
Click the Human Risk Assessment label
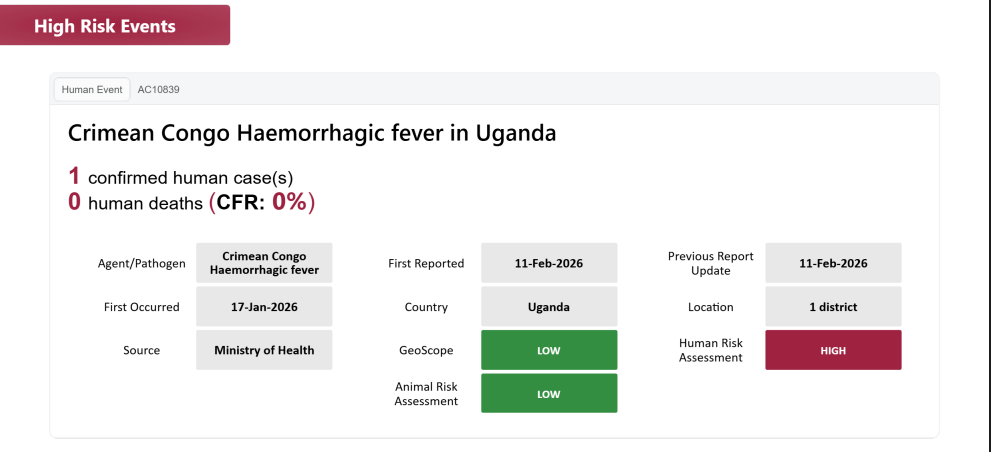coord(711,350)
